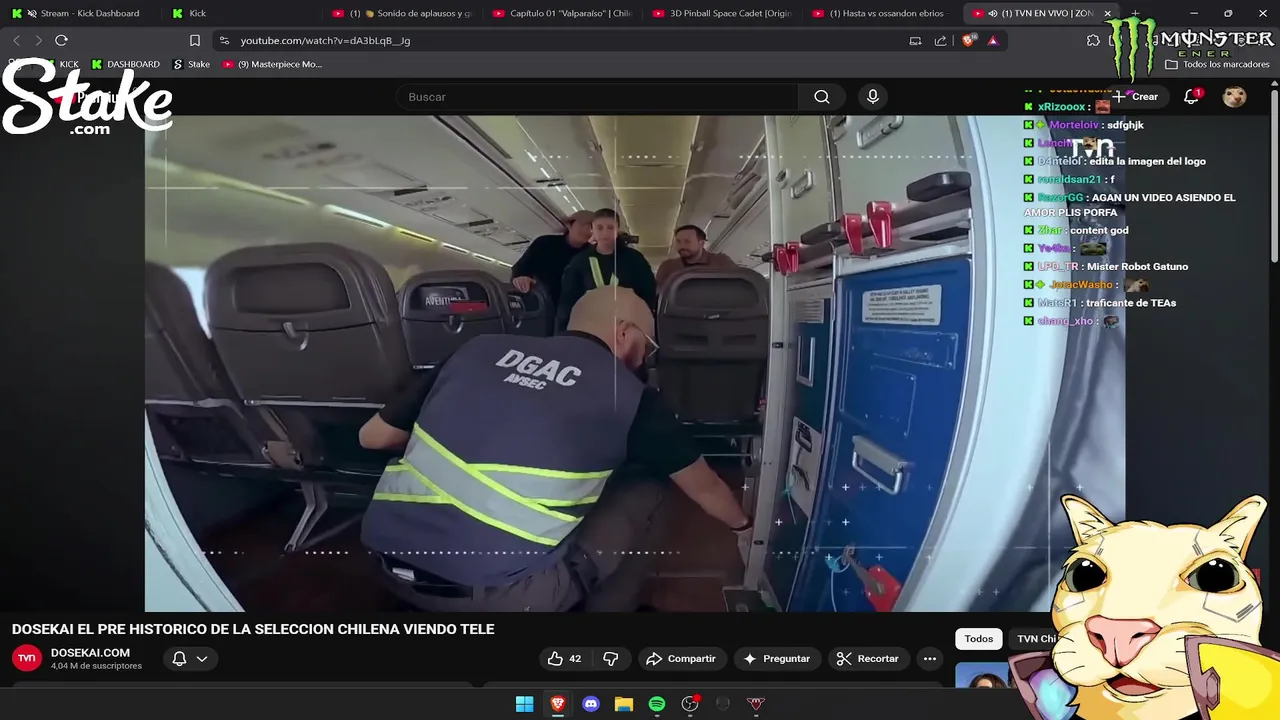This screenshot has height=720, width=1280.
Task: Click the Recortar clip button
Action: click(x=868, y=658)
